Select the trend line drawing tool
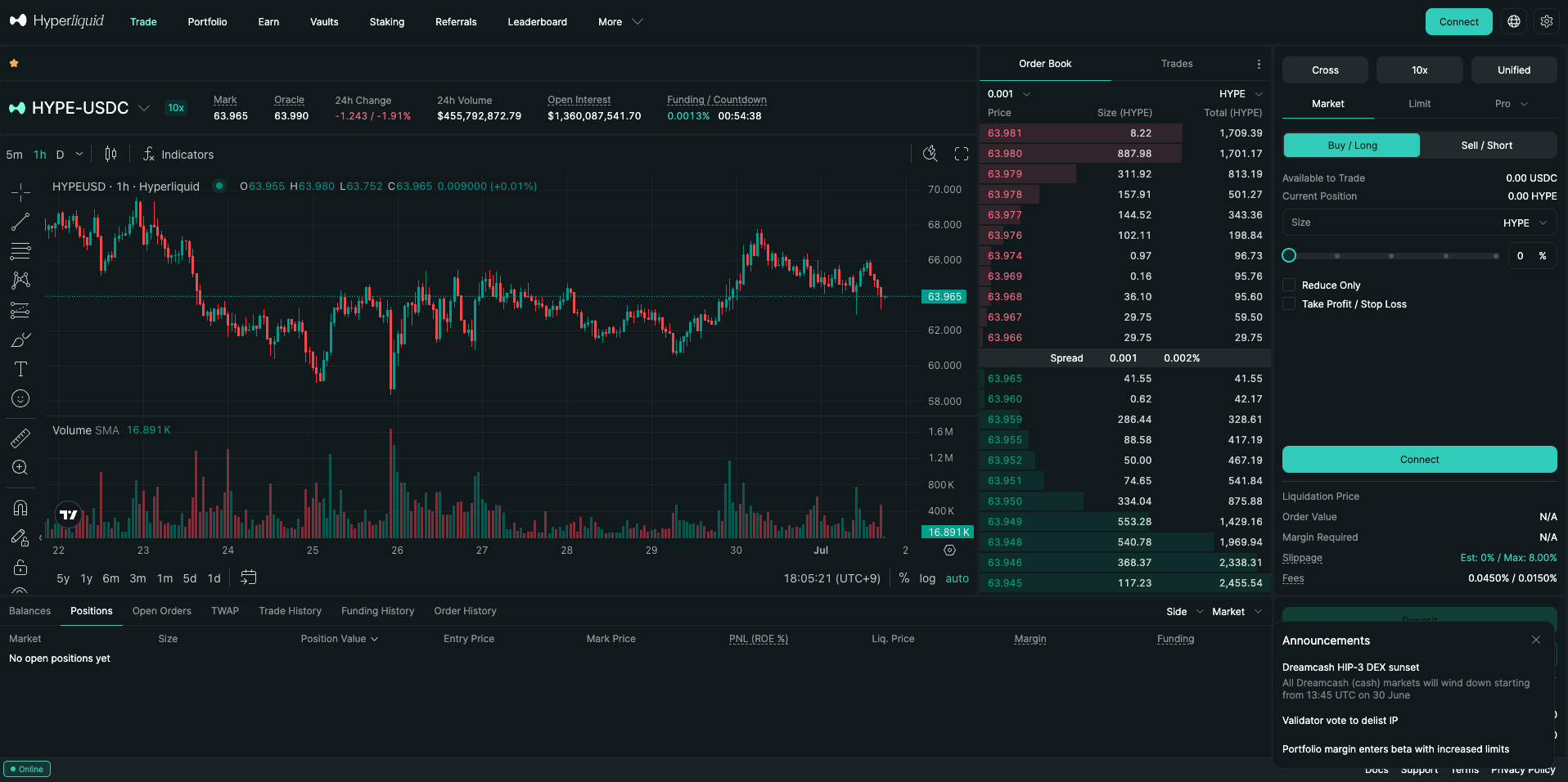 (x=20, y=222)
